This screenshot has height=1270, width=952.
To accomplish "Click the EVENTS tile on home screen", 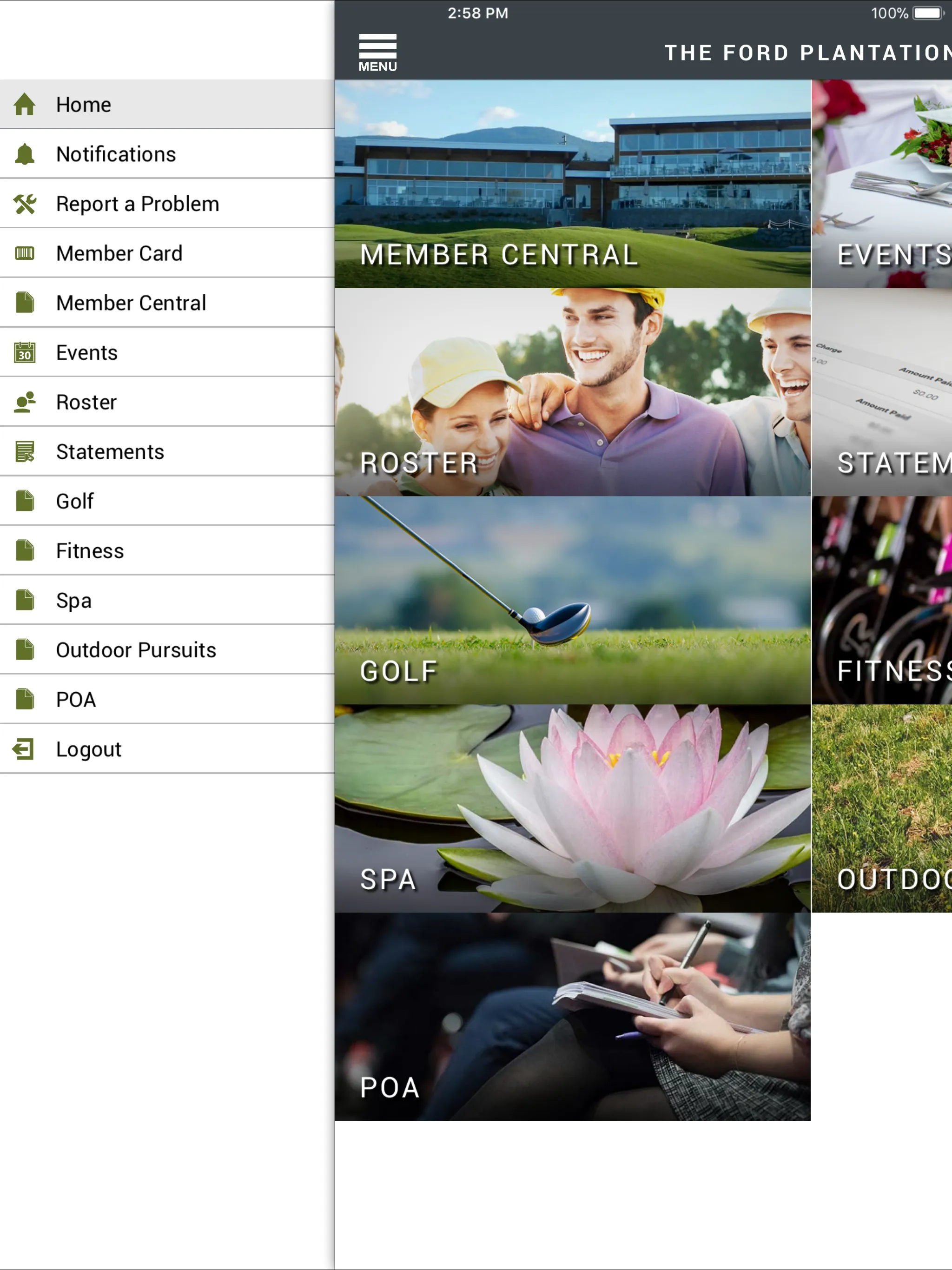I will (x=884, y=184).
